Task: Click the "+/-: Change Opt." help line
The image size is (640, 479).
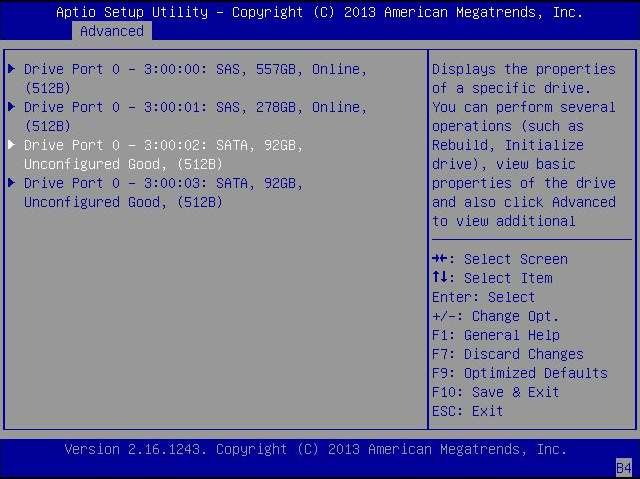Action: tap(495, 316)
